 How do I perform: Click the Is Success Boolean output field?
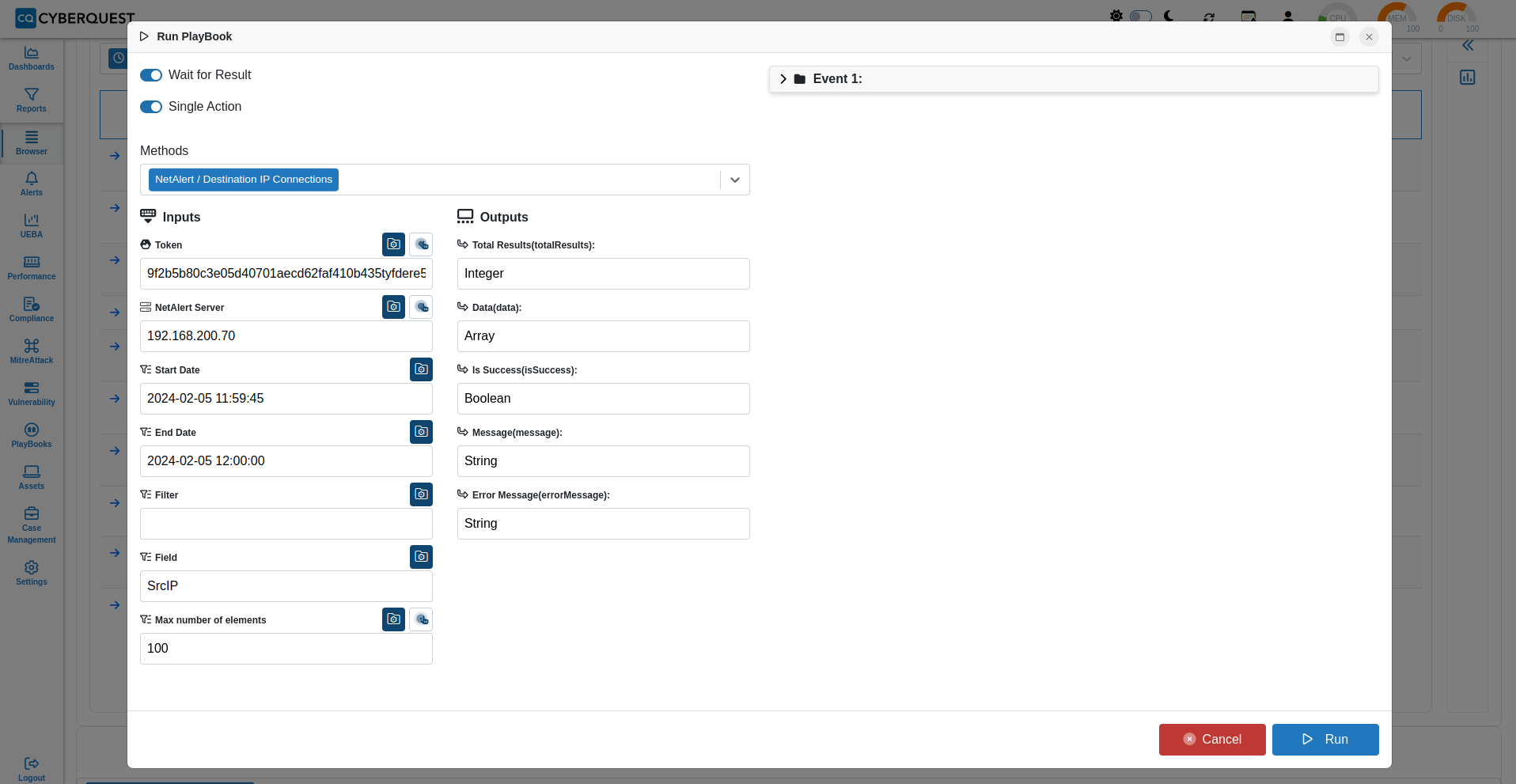click(604, 399)
